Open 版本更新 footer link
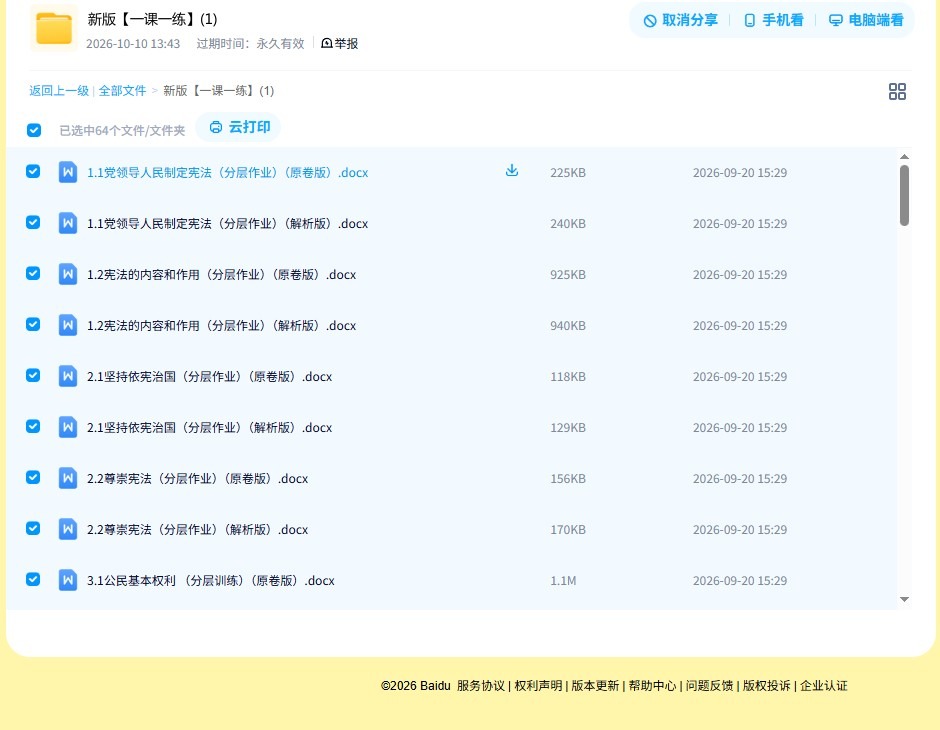Viewport: 940px width, 730px height. click(x=595, y=686)
